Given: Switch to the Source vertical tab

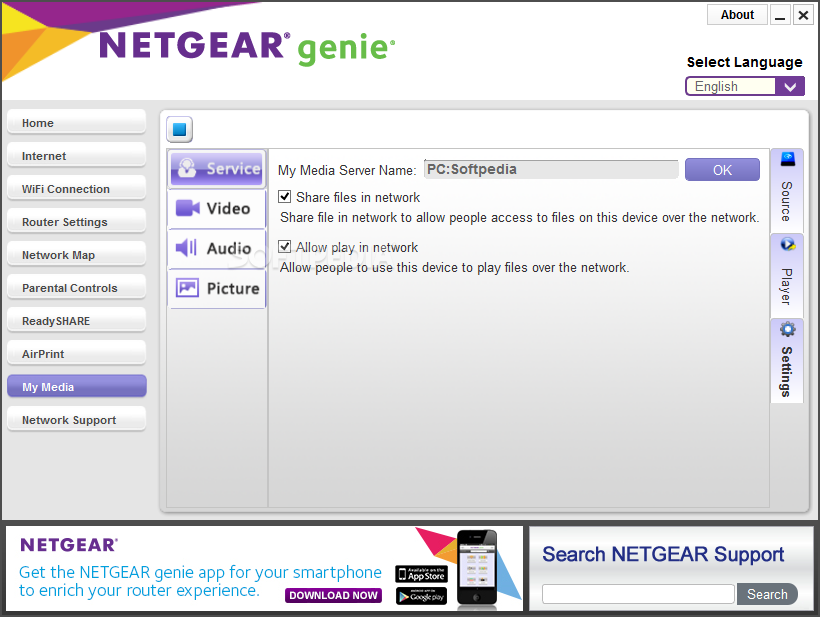Looking at the screenshot, I should pos(787,191).
